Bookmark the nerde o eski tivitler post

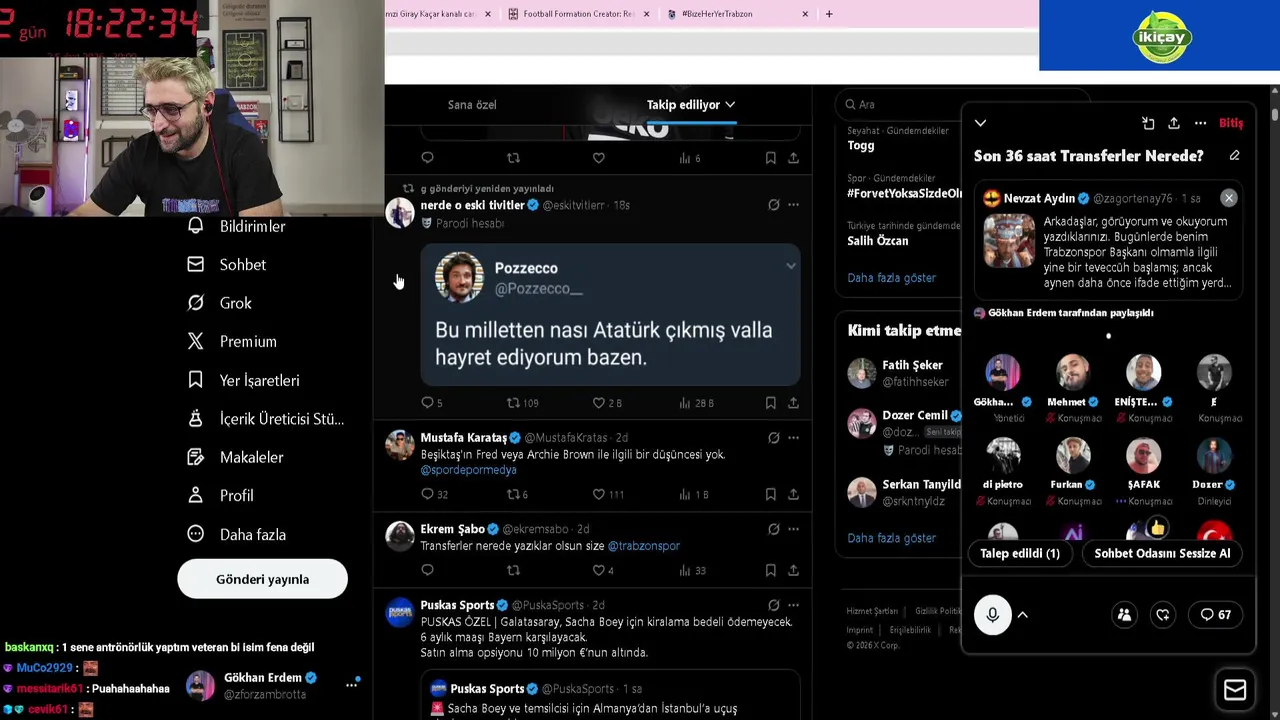click(x=770, y=403)
